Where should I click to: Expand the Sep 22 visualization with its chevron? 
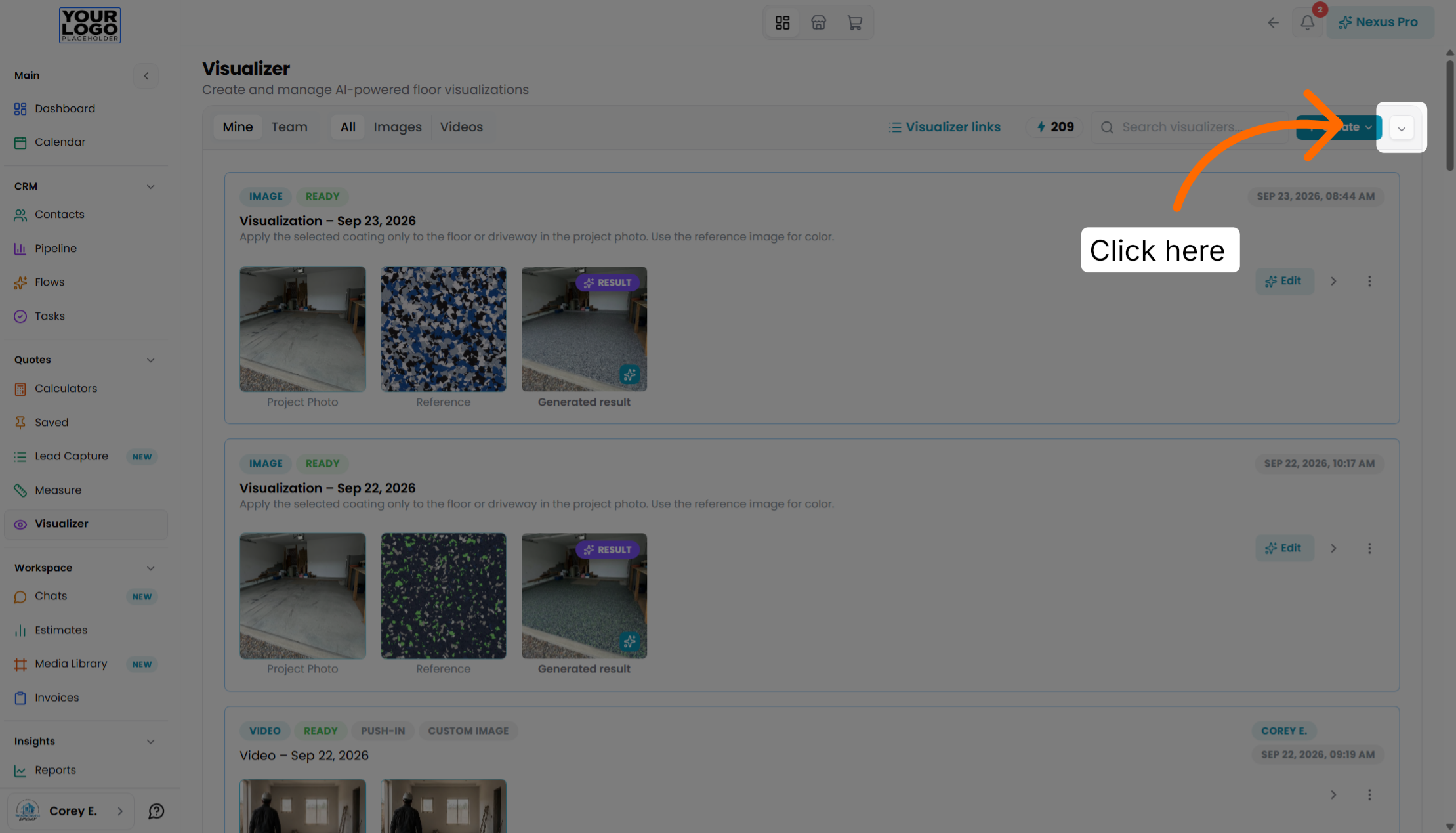[1333, 548]
